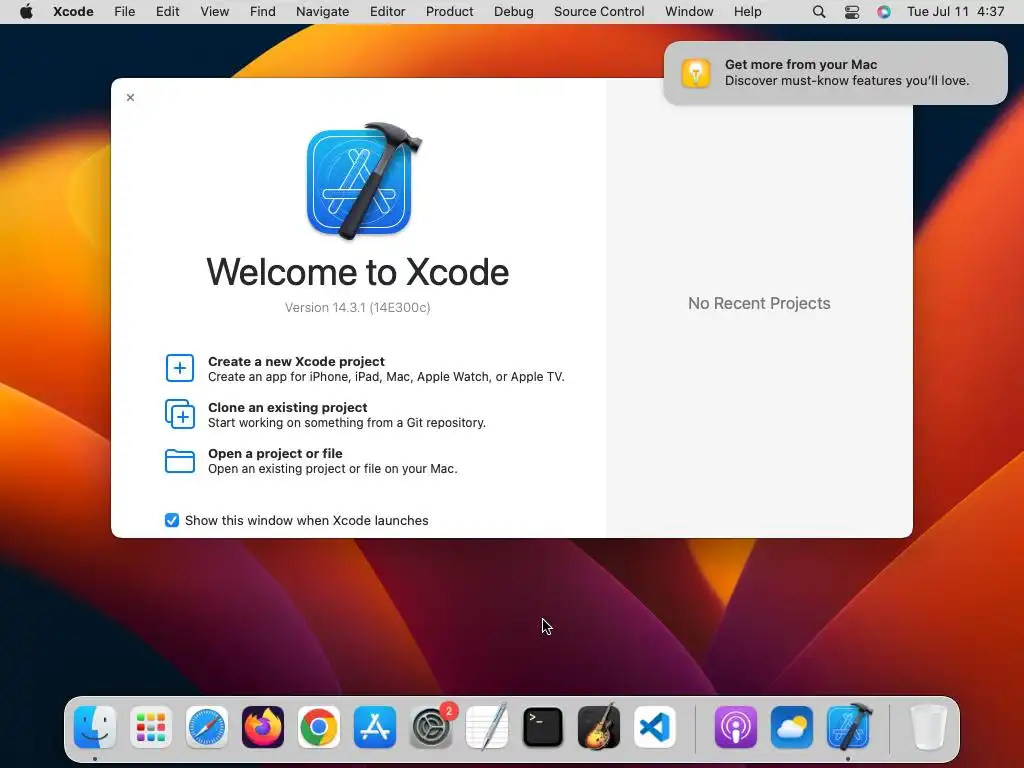This screenshot has height=768, width=1024.
Task: Open Finder from the Dock
Action: [95, 727]
